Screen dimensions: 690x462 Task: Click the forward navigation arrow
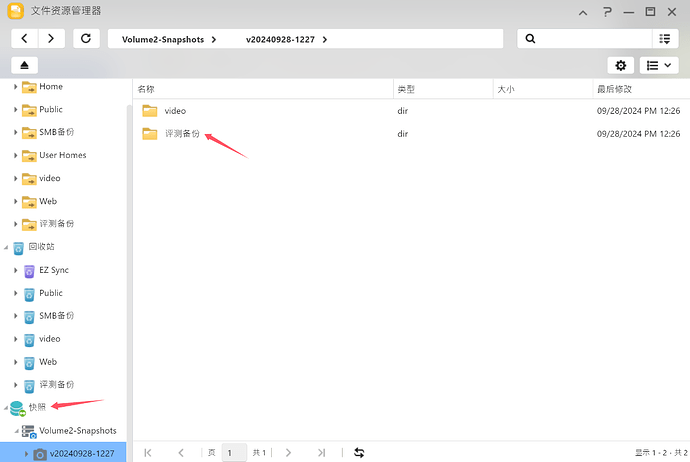click(x=52, y=38)
